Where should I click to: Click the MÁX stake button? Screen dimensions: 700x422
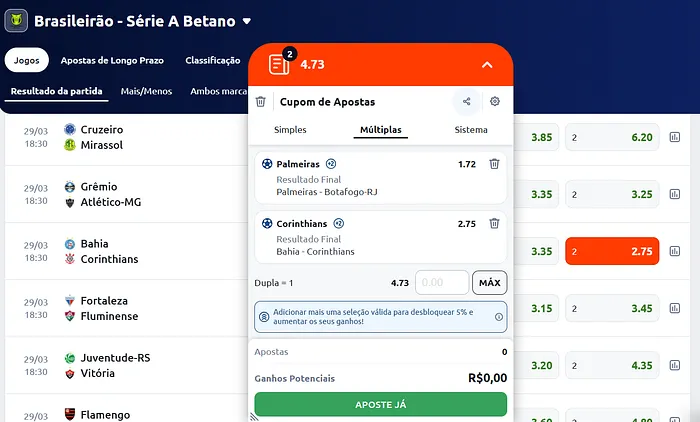tap(489, 283)
